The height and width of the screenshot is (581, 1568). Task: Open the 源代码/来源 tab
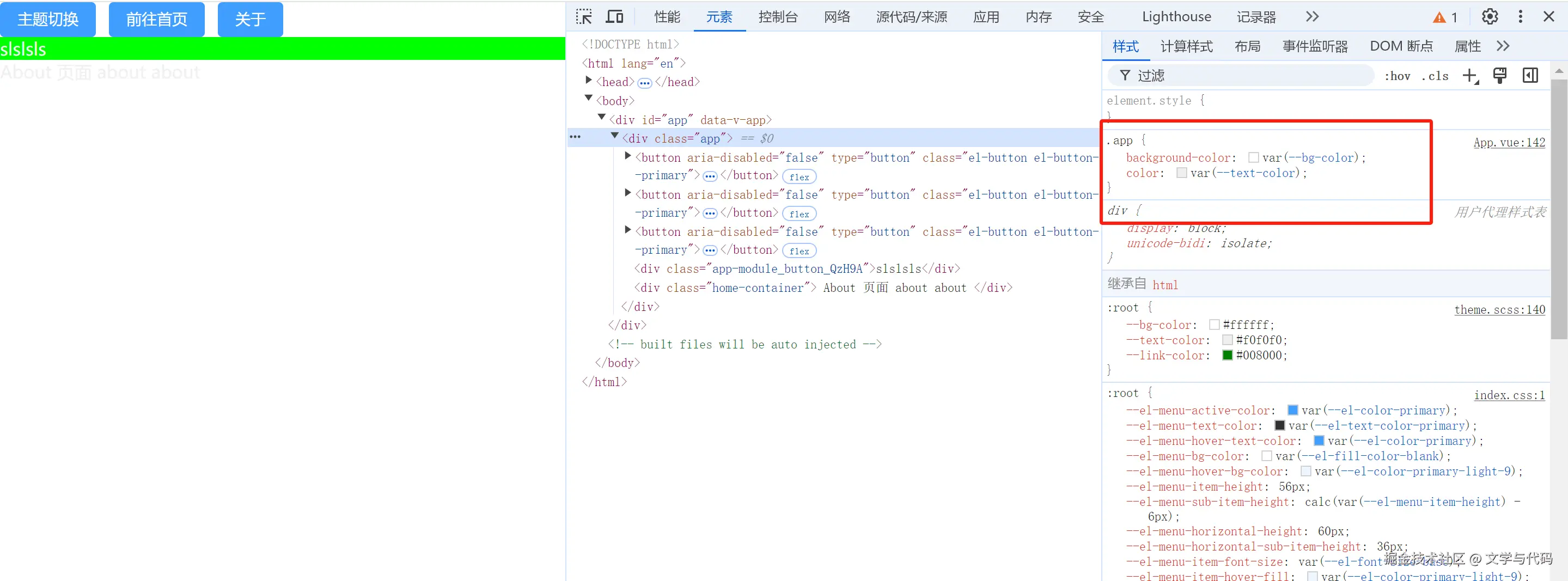[911, 17]
